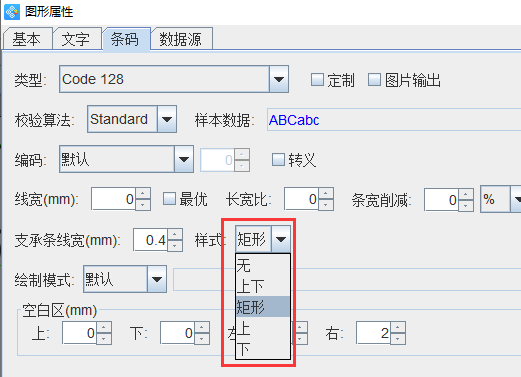
Task: Decrease 线宽(mm) with the down arrow
Action: (143, 205)
